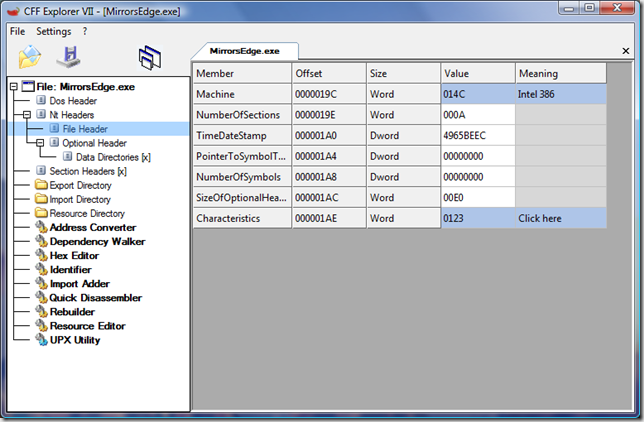Click the UPX Utility tool icon
The width and height of the screenshot is (644, 422).
click(x=41, y=339)
